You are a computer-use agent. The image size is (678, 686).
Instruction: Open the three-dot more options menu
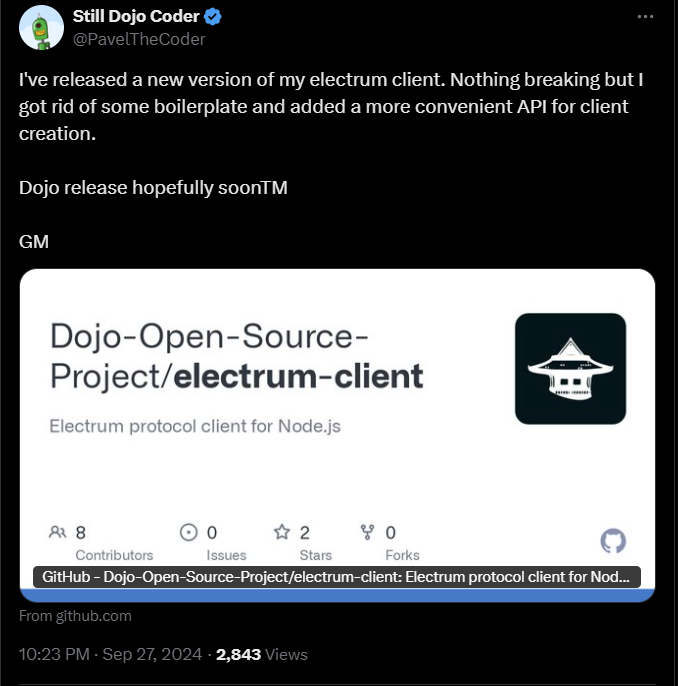tap(648, 18)
